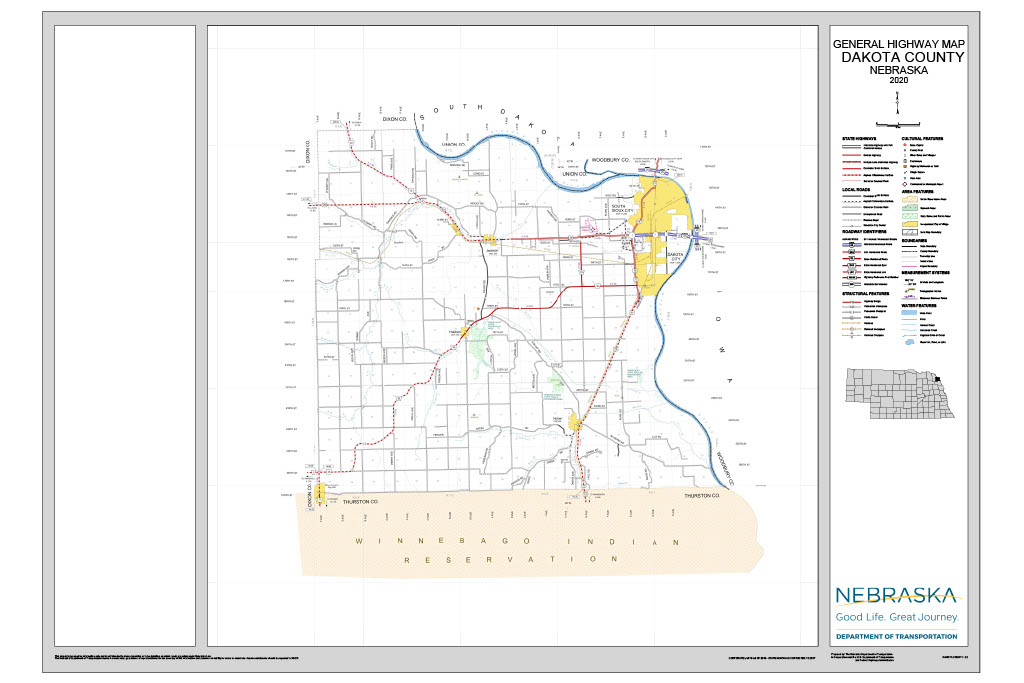Click the blank panel beside the map
The height and width of the screenshot is (683, 1024).
[125, 336]
